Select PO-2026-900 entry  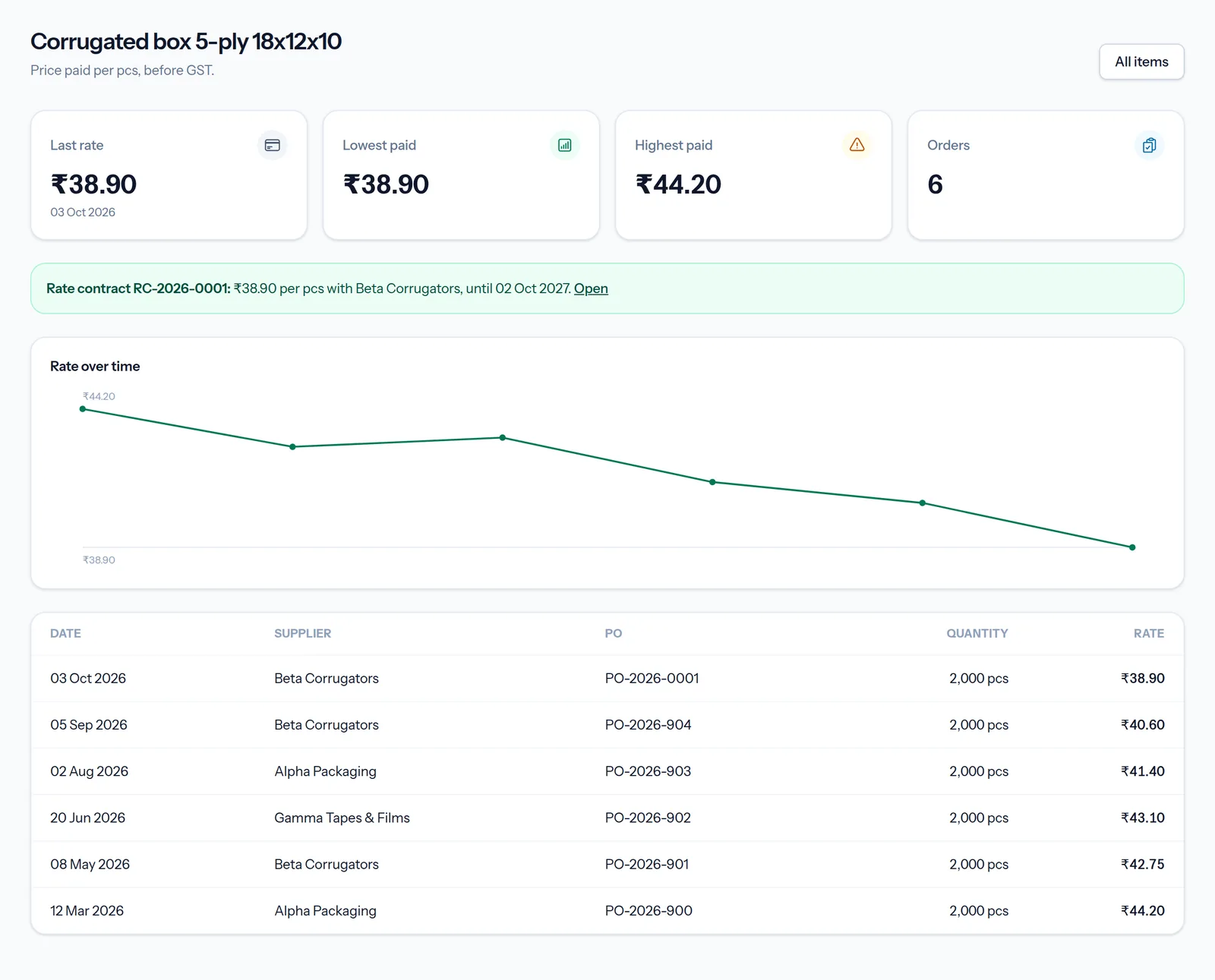click(x=649, y=911)
